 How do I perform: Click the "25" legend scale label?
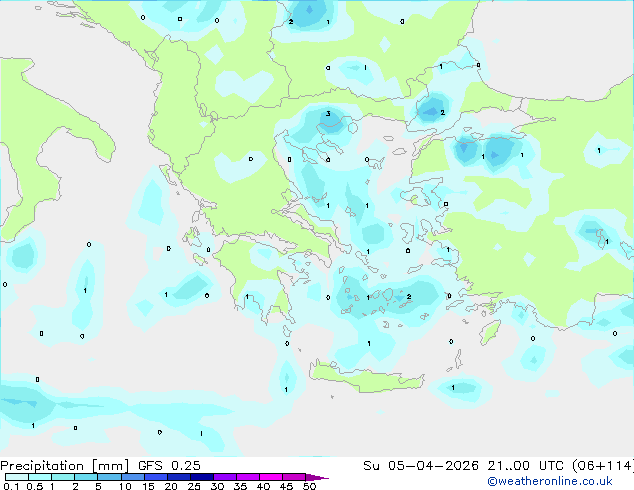point(194,486)
